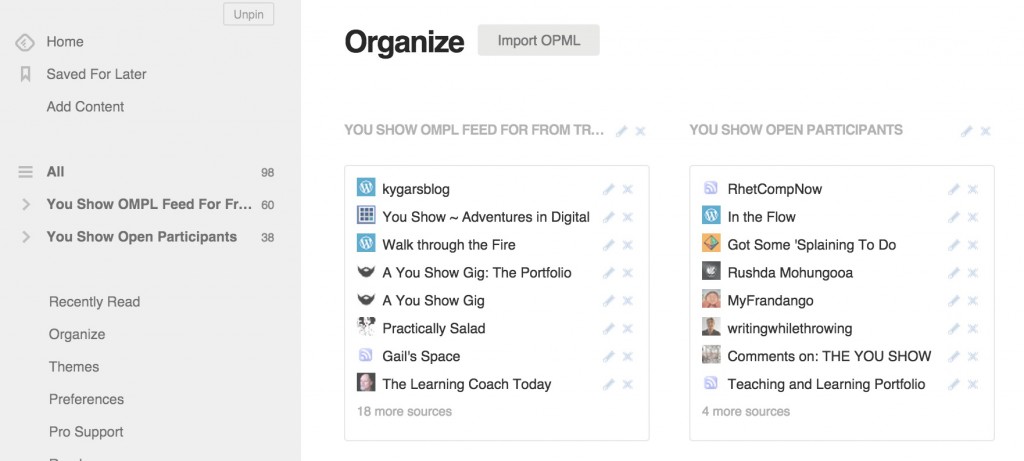1024x461 pixels.
Task: Edit the Walk through the Fire feed
Action: click(x=609, y=246)
